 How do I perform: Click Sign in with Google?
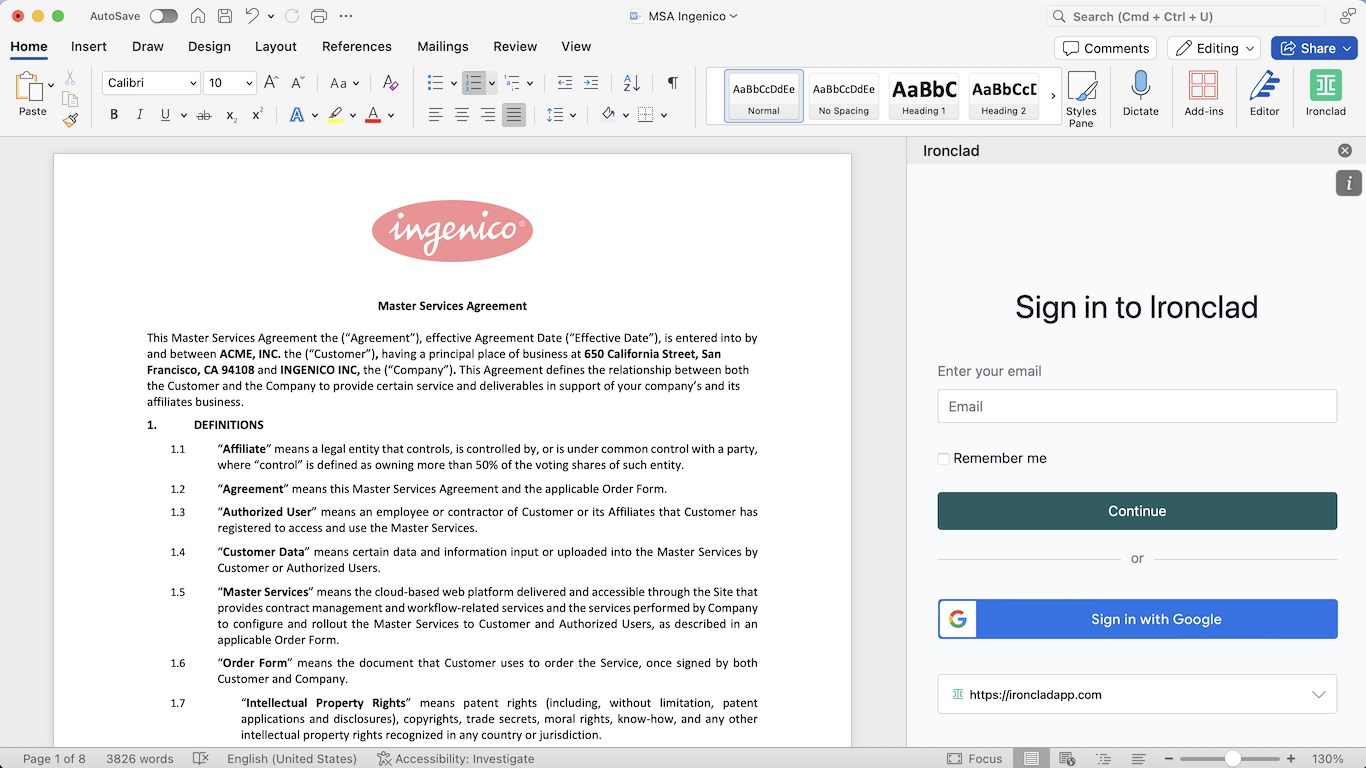click(1137, 619)
